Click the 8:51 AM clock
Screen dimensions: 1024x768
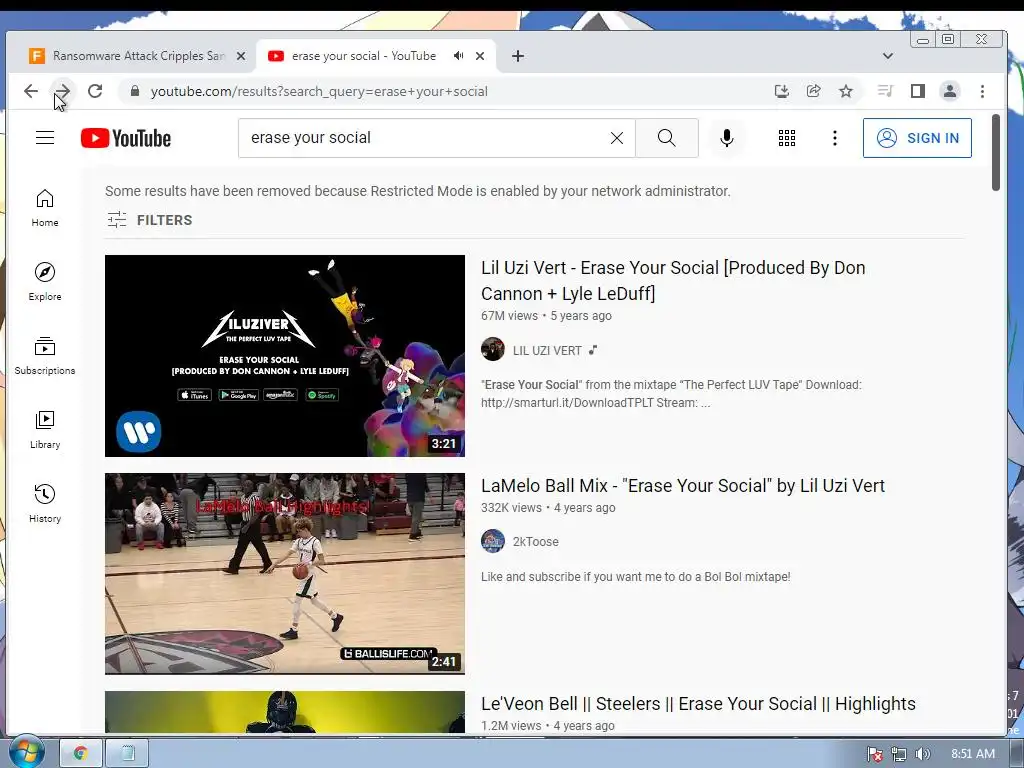972,754
